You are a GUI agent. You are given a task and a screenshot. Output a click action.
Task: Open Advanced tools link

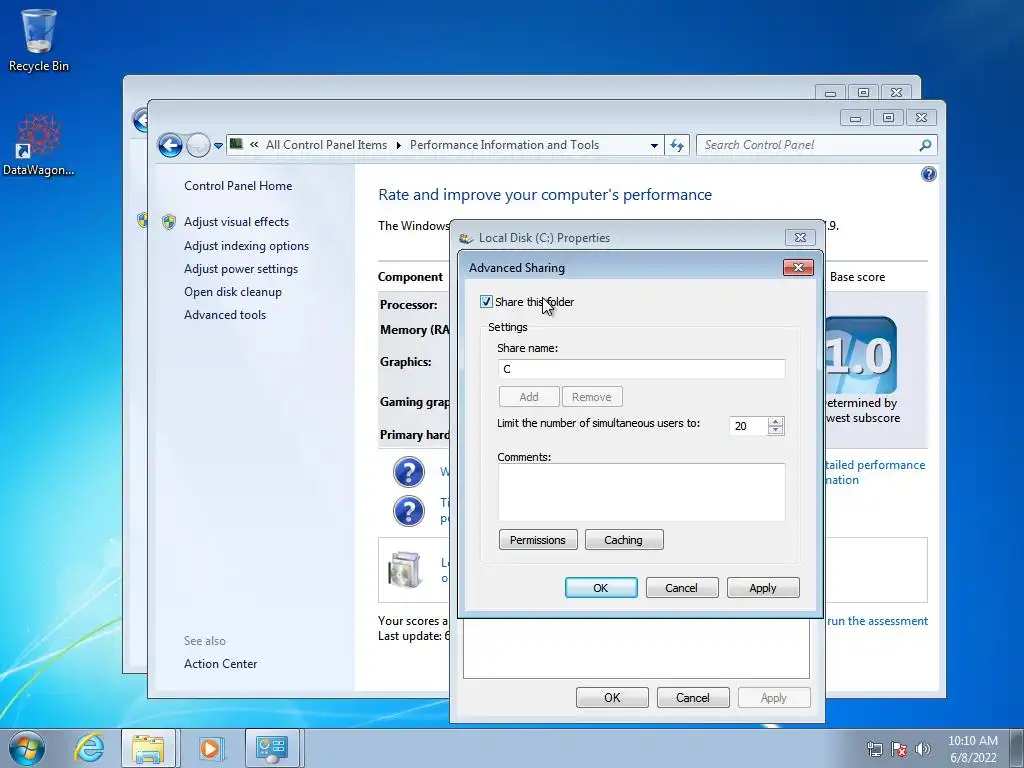(225, 315)
